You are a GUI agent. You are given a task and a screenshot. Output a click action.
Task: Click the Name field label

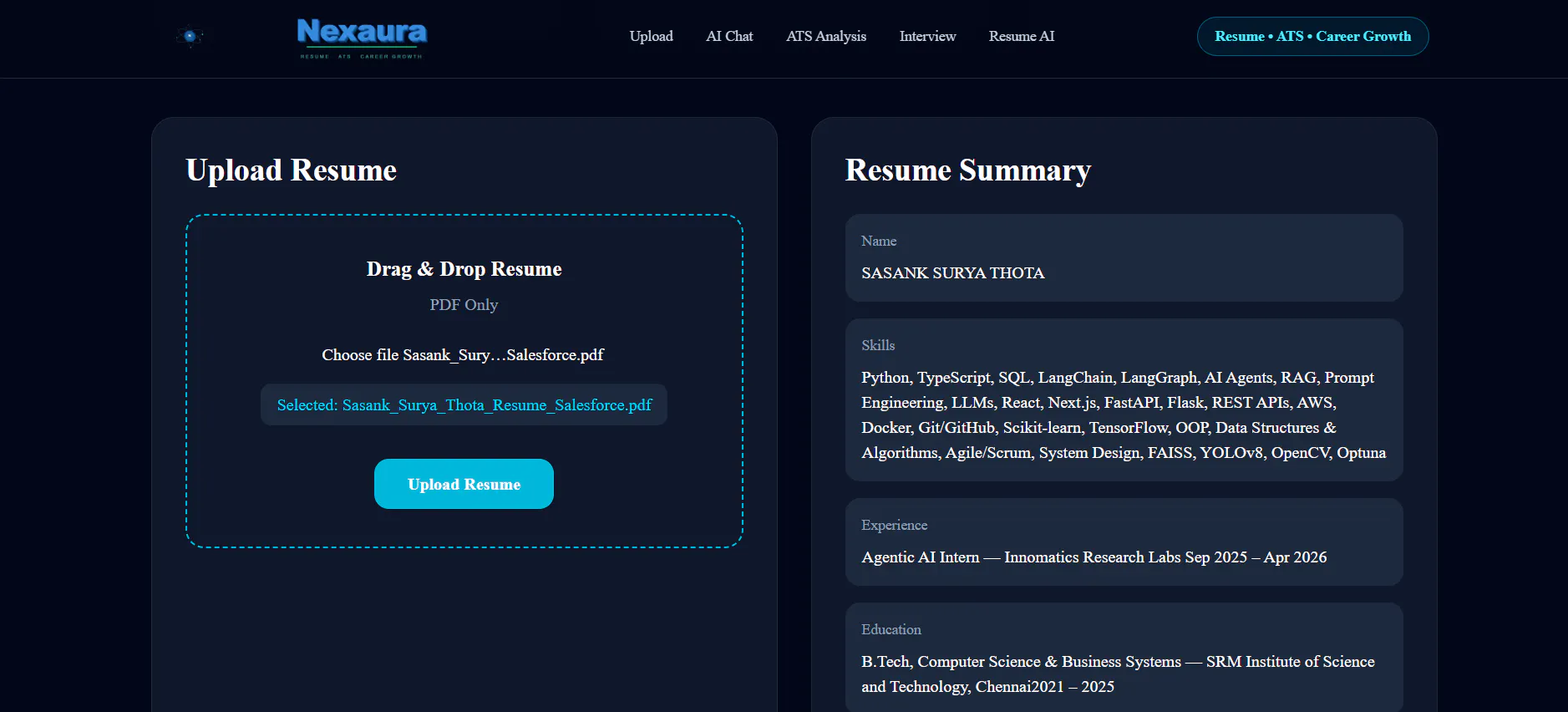pyautogui.click(x=879, y=241)
